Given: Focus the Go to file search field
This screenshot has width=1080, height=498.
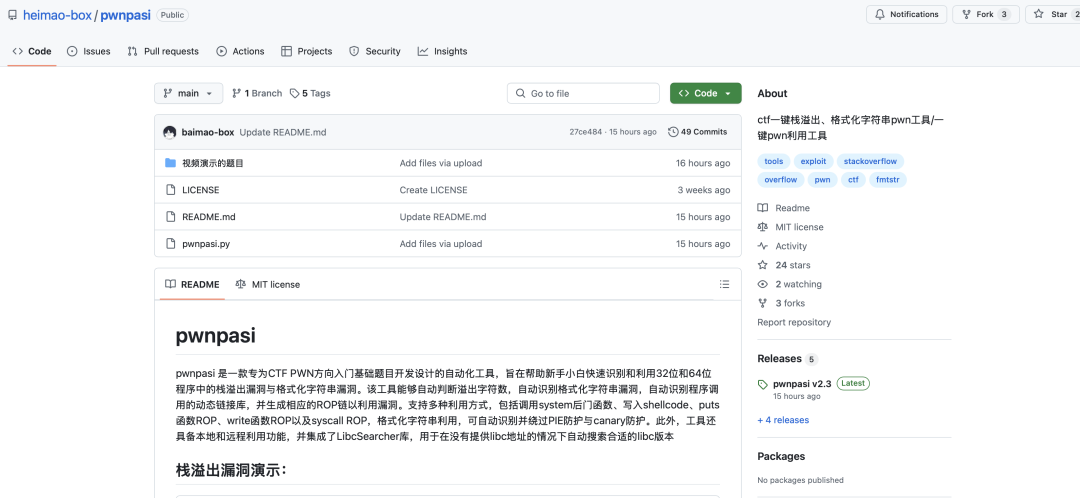Looking at the screenshot, I should [583, 93].
